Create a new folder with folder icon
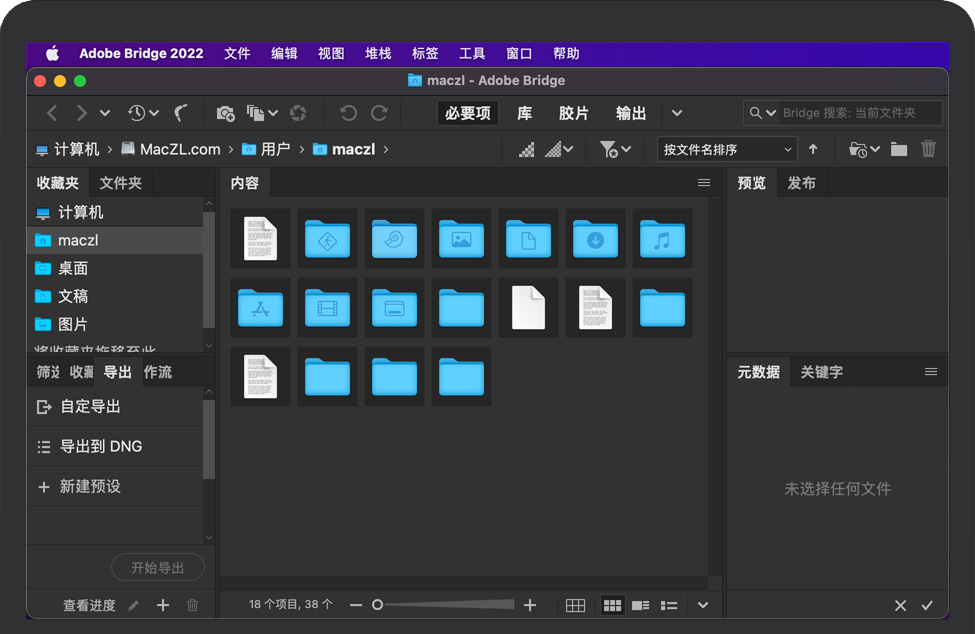 (899, 149)
